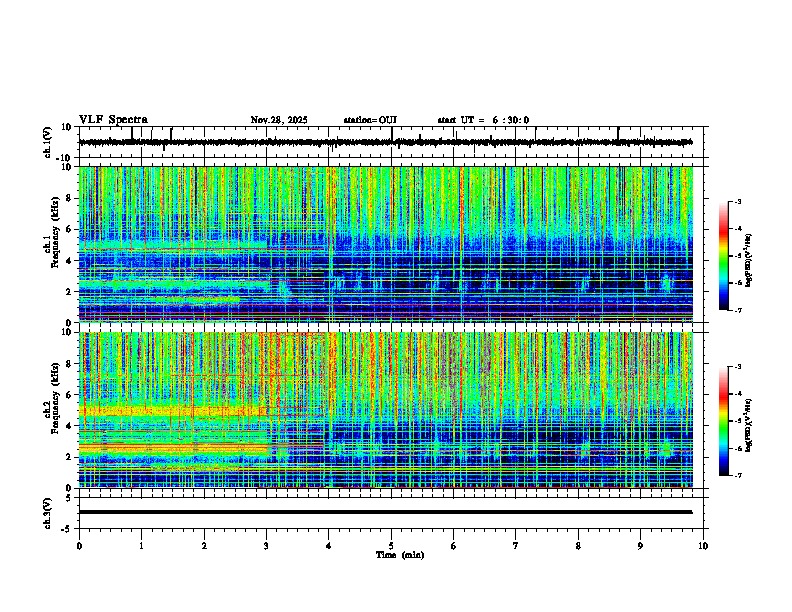
Task: Click time-axis tick label "1"
Action: [141, 545]
